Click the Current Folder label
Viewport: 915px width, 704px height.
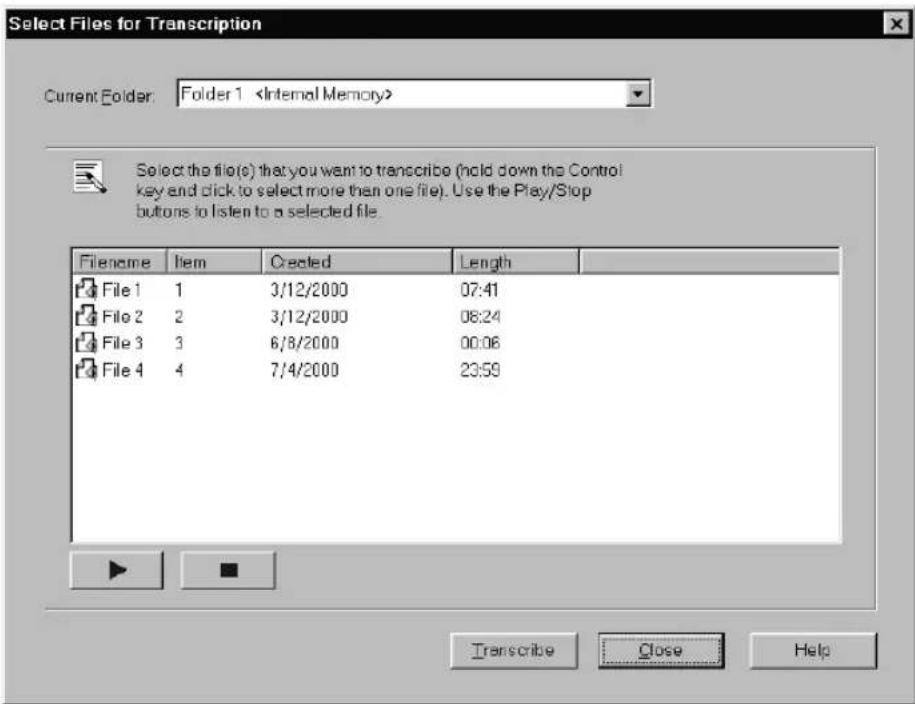click(x=99, y=96)
